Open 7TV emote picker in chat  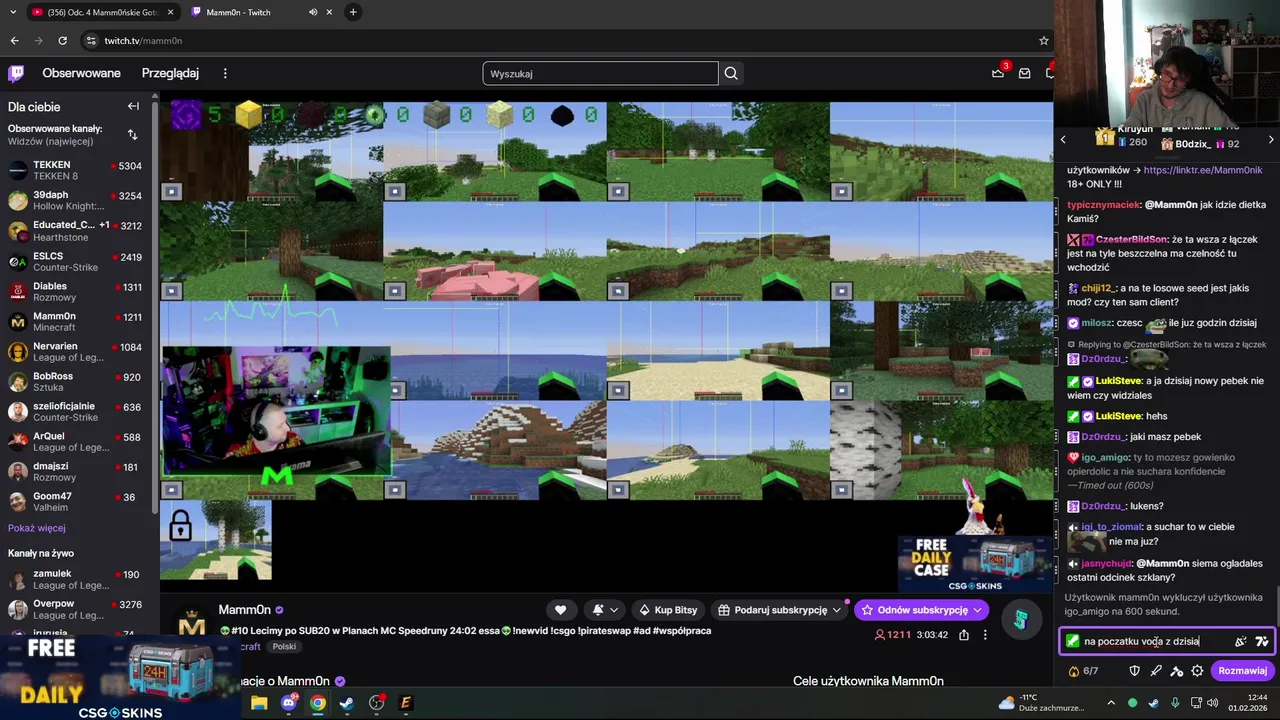click(1262, 641)
